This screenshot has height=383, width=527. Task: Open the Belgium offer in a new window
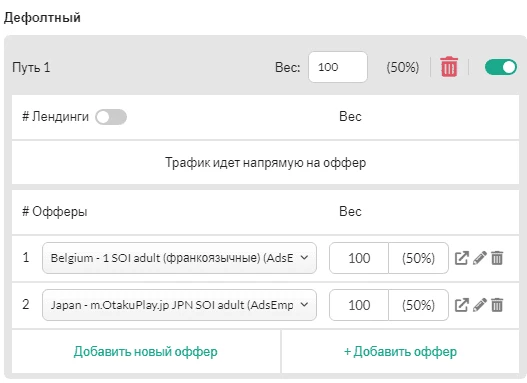[x=461, y=258]
